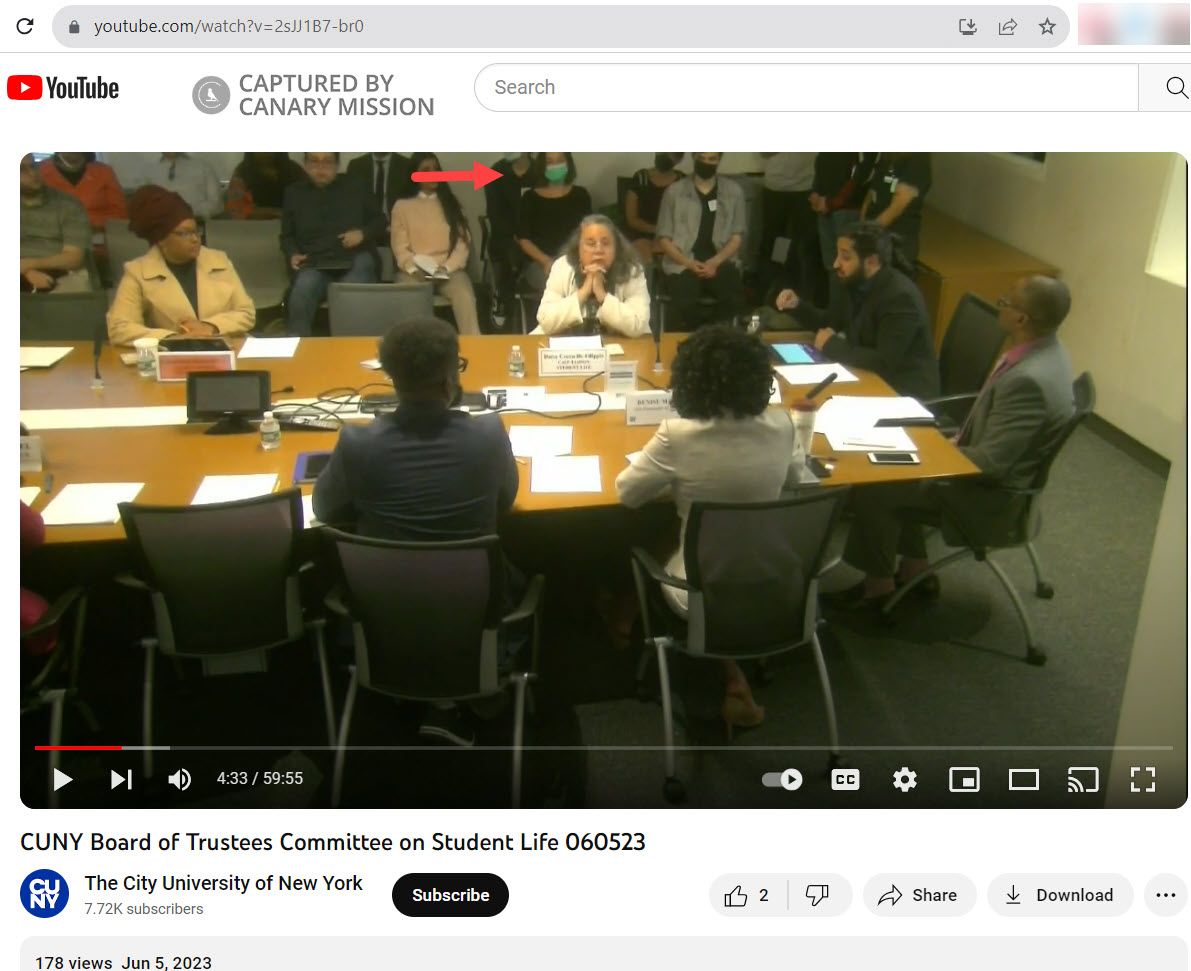Download the video
This screenshot has height=971, width=1191.
1059,895
